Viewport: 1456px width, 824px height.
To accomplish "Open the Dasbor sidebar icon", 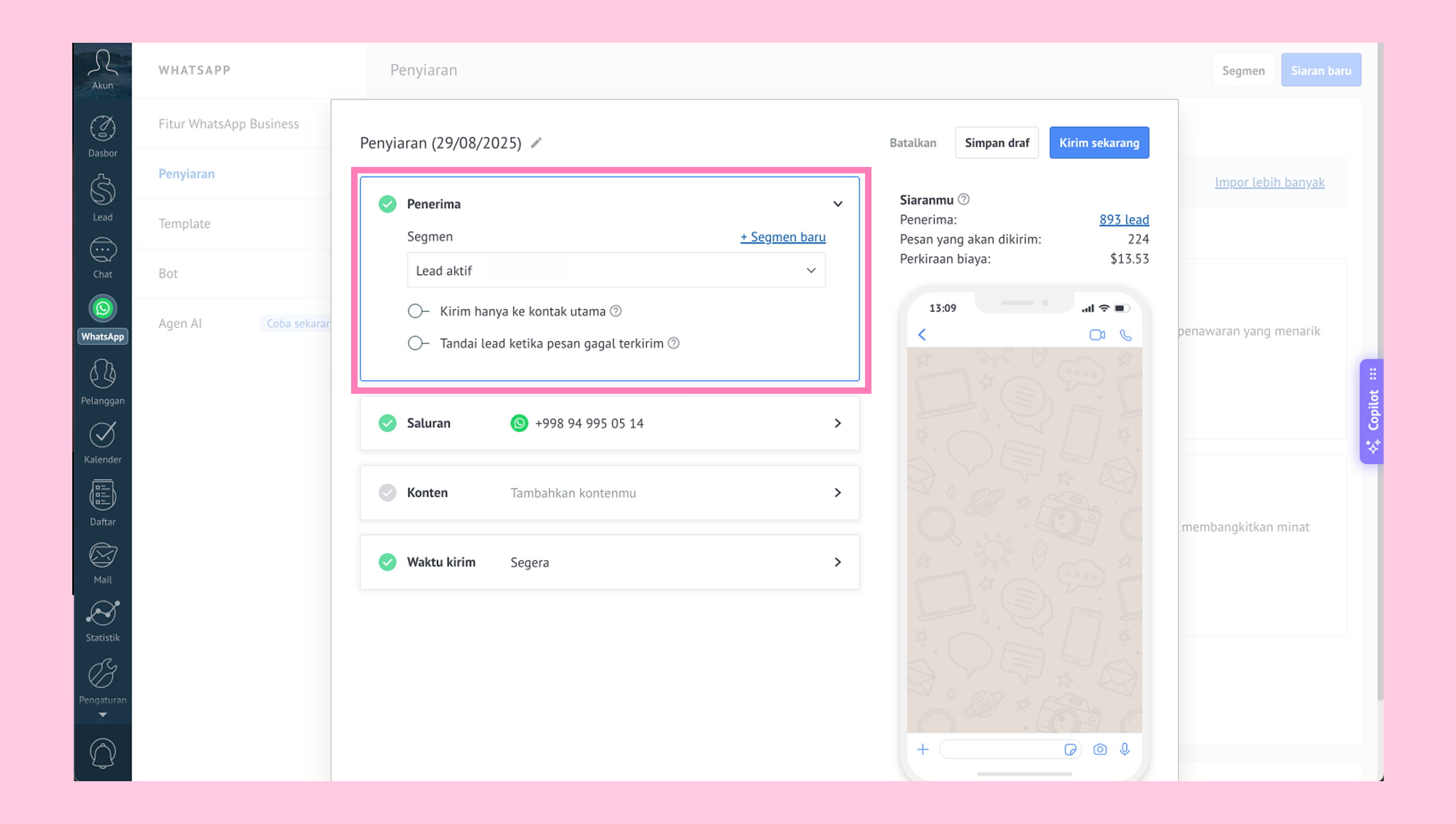I will click(x=102, y=129).
